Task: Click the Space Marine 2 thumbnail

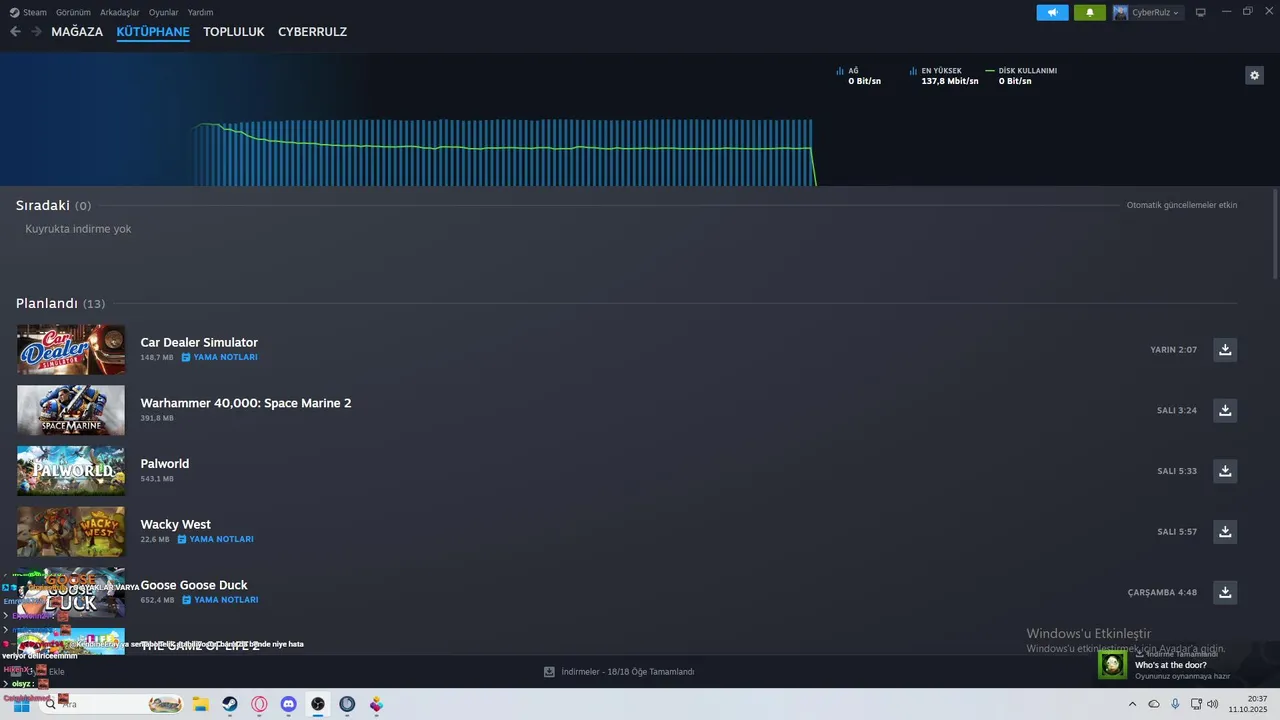Action: tap(71, 410)
